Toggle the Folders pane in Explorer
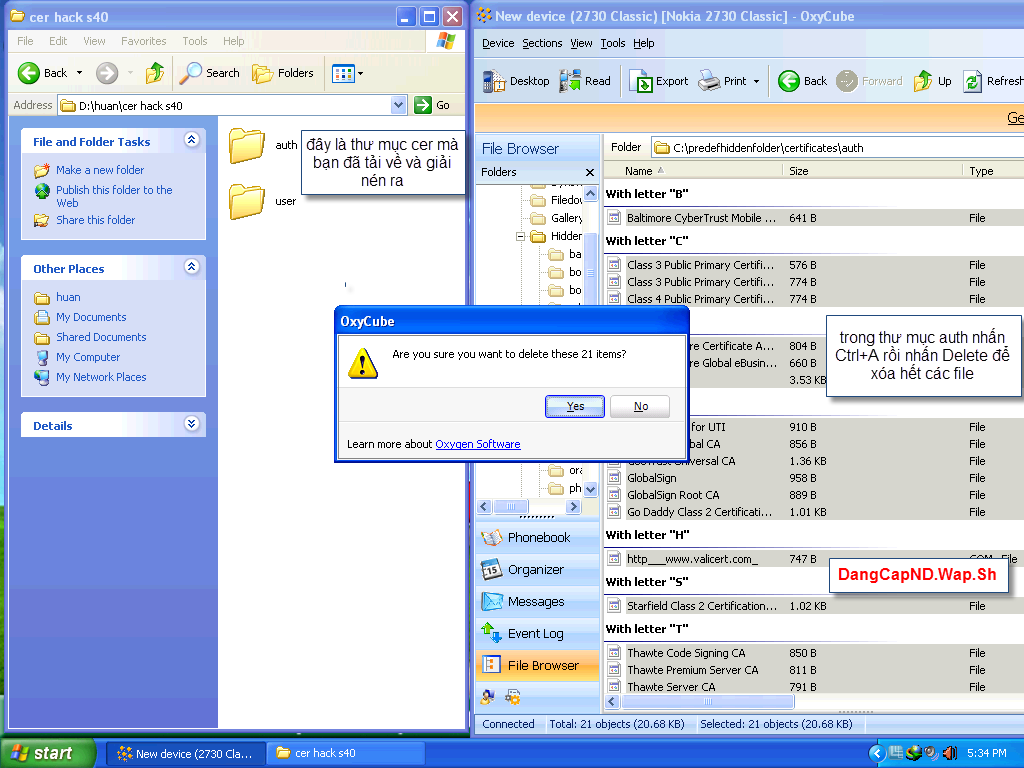Viewport: 1024px width, 768px height. point(283,73)
